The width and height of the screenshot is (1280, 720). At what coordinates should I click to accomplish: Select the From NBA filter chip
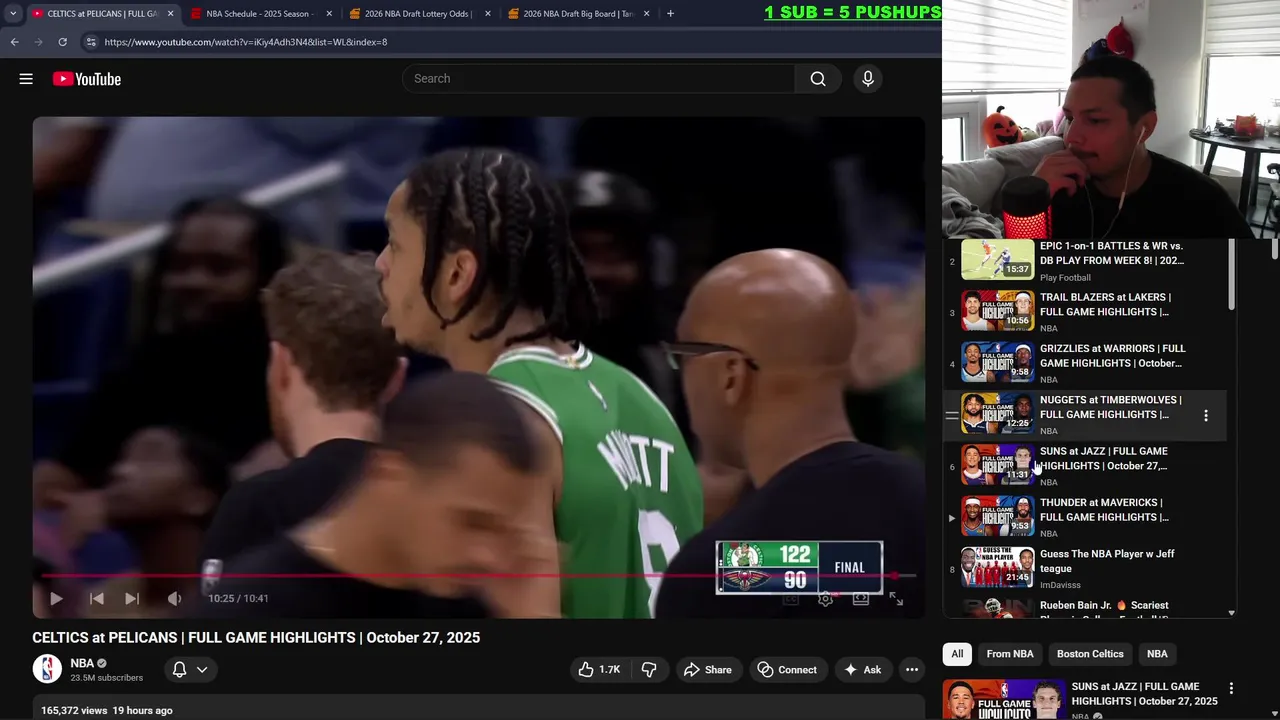tap(1010, 654)
